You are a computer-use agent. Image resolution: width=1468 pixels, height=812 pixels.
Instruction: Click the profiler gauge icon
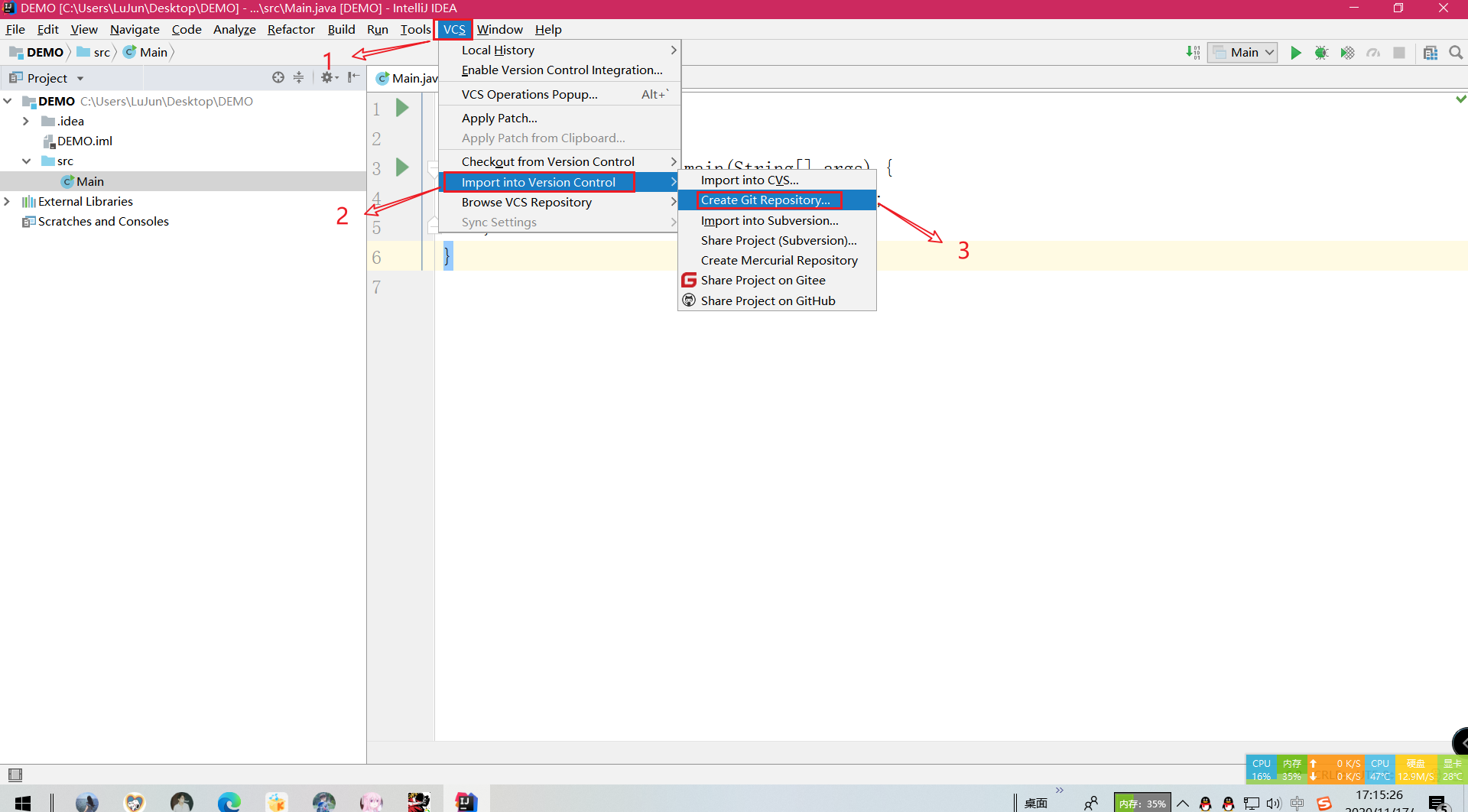coord(1373,53)
